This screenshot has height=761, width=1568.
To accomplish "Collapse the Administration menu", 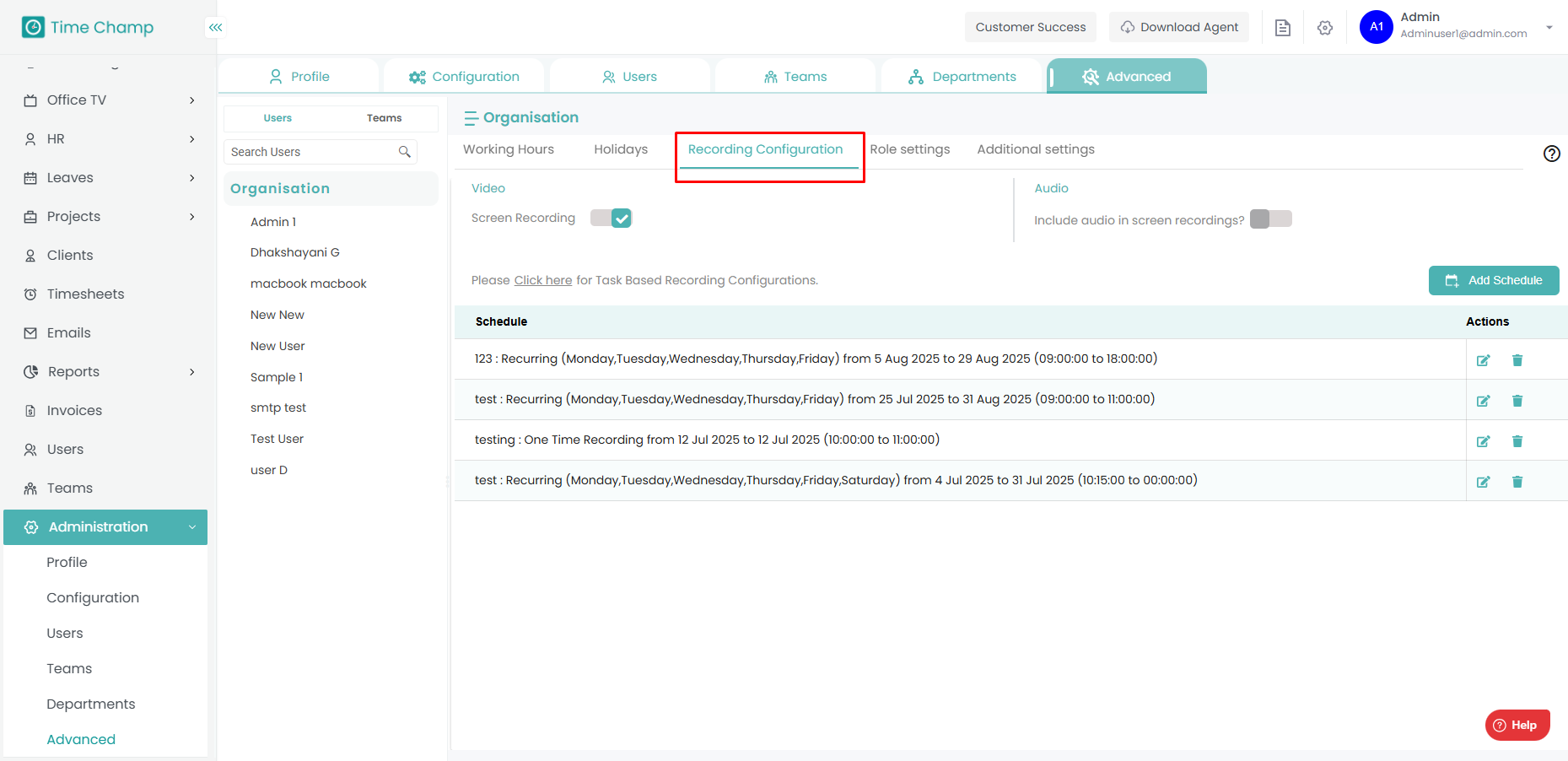I will pyautogui.click(x=192, y=527).
